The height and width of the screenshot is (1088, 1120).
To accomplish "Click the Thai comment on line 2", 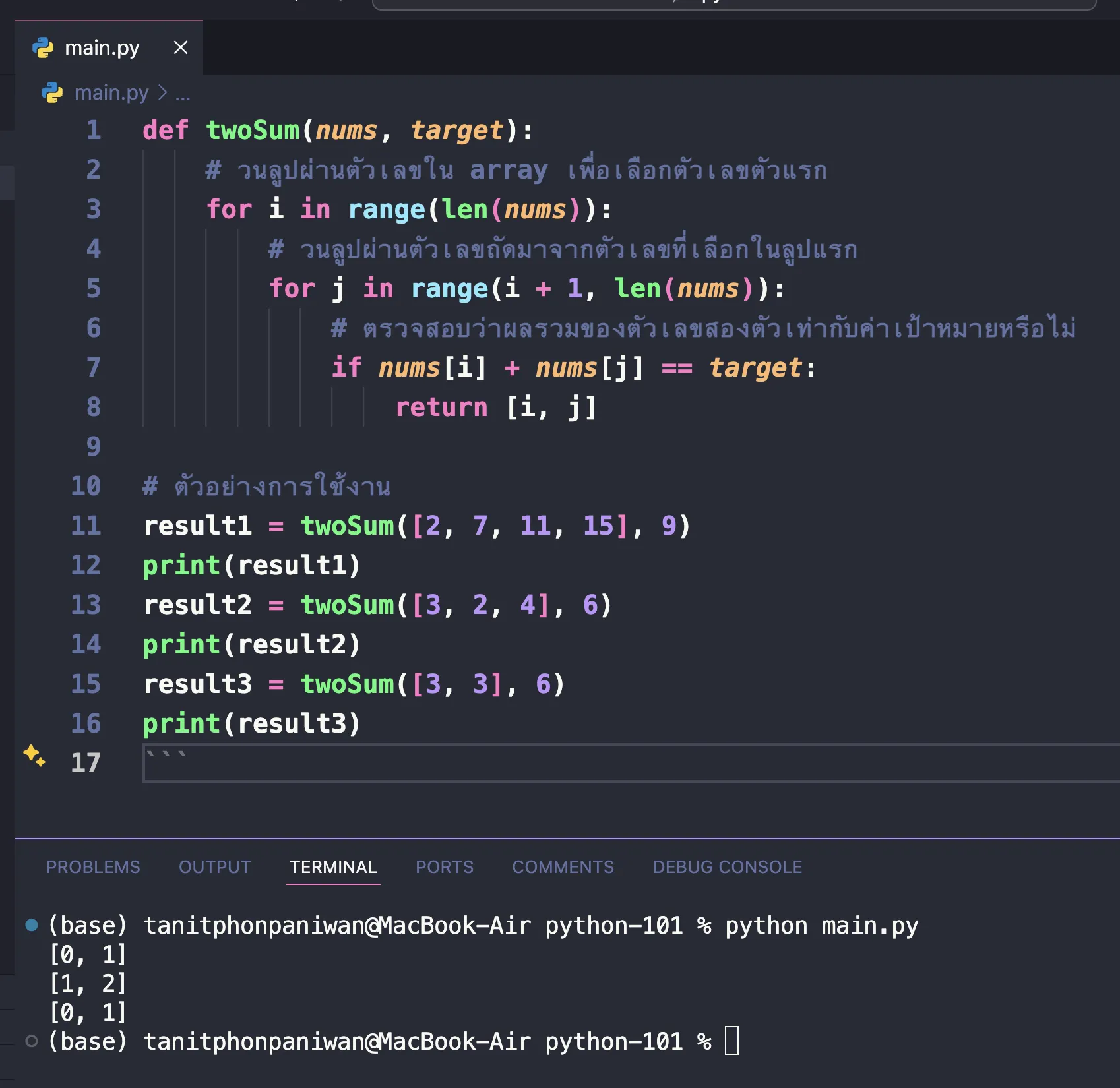I will pyautogui.click(x=516, y=170).
